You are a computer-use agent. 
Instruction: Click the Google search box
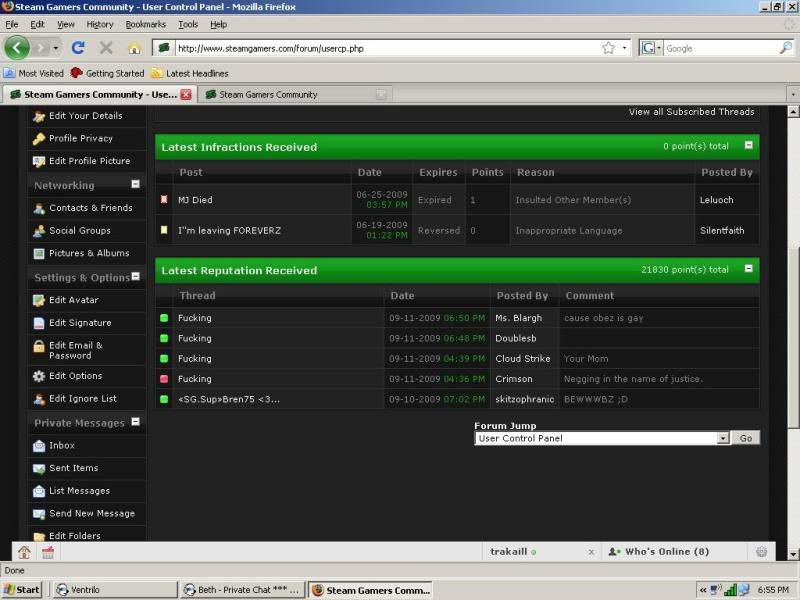721,48
